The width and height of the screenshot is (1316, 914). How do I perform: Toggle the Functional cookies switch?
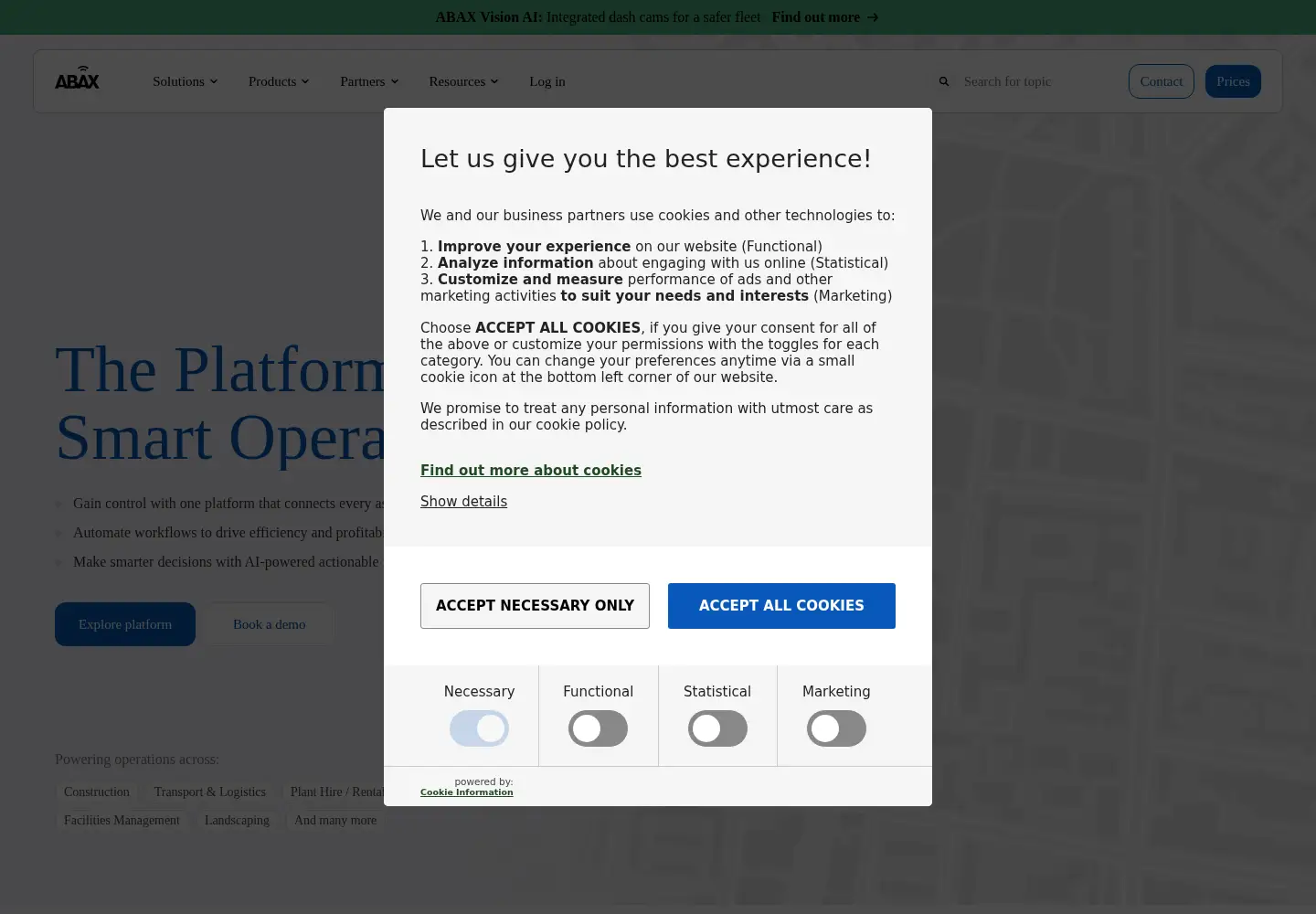tap(598, 728)
